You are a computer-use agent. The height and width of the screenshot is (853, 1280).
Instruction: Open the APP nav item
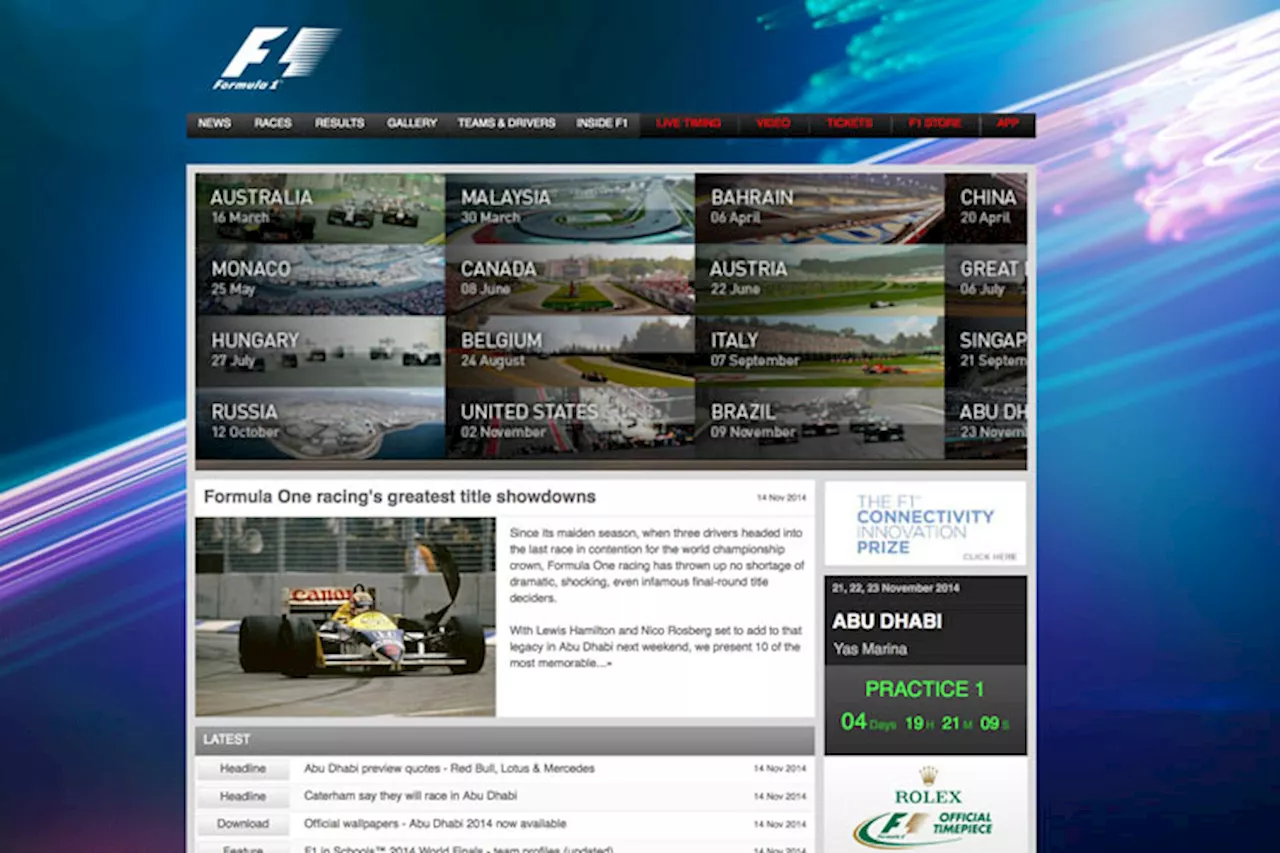1007,124
